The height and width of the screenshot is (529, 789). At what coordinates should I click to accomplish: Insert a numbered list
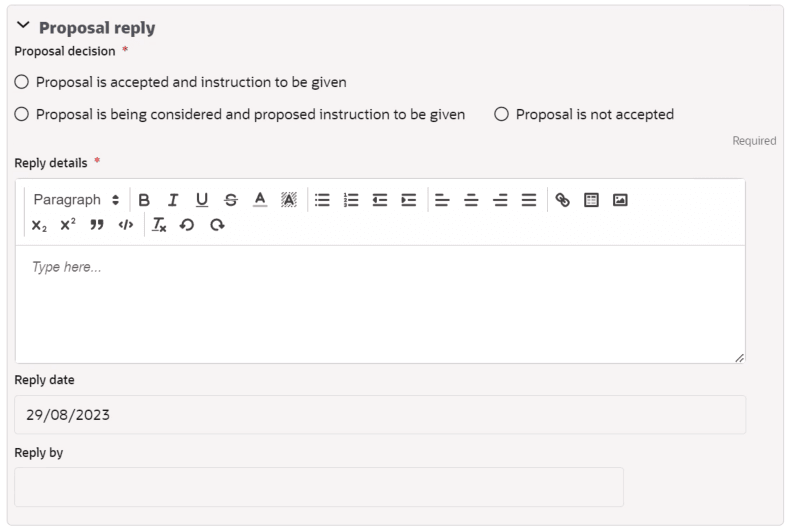[x=351, y=200]
